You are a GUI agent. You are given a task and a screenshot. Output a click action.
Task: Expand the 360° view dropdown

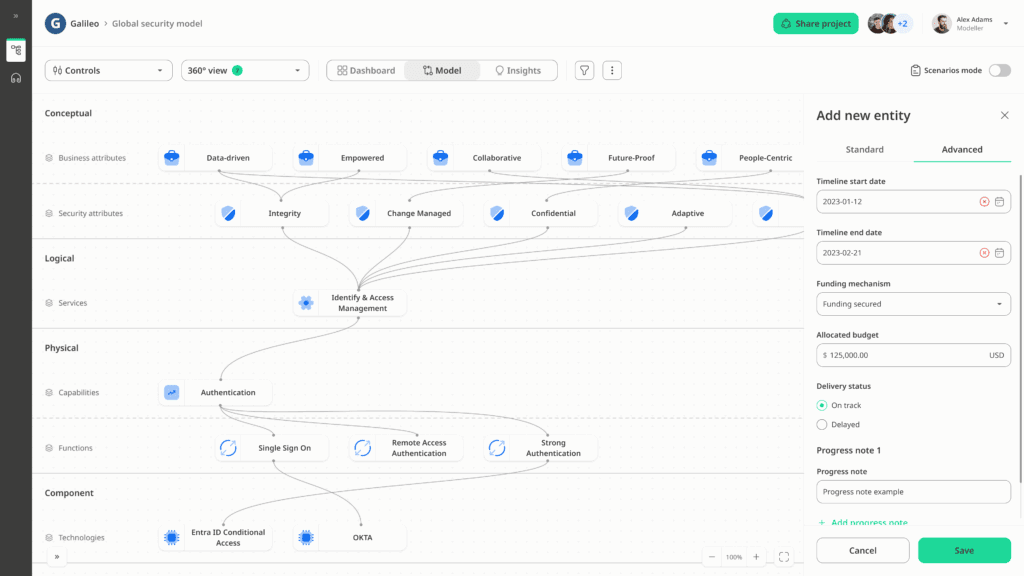(245, 71)
